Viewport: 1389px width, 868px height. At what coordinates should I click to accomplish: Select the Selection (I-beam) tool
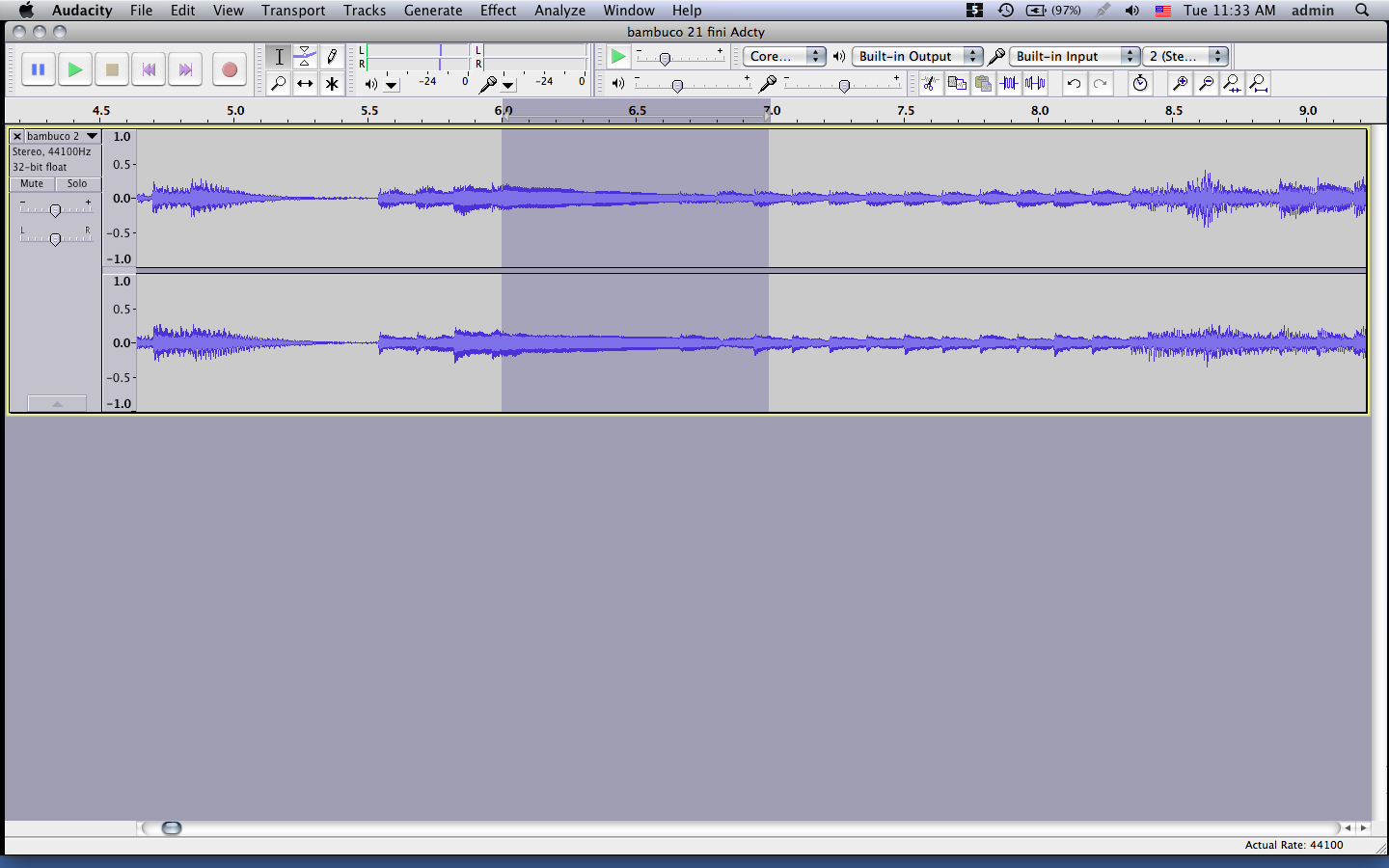click(279, 57)
